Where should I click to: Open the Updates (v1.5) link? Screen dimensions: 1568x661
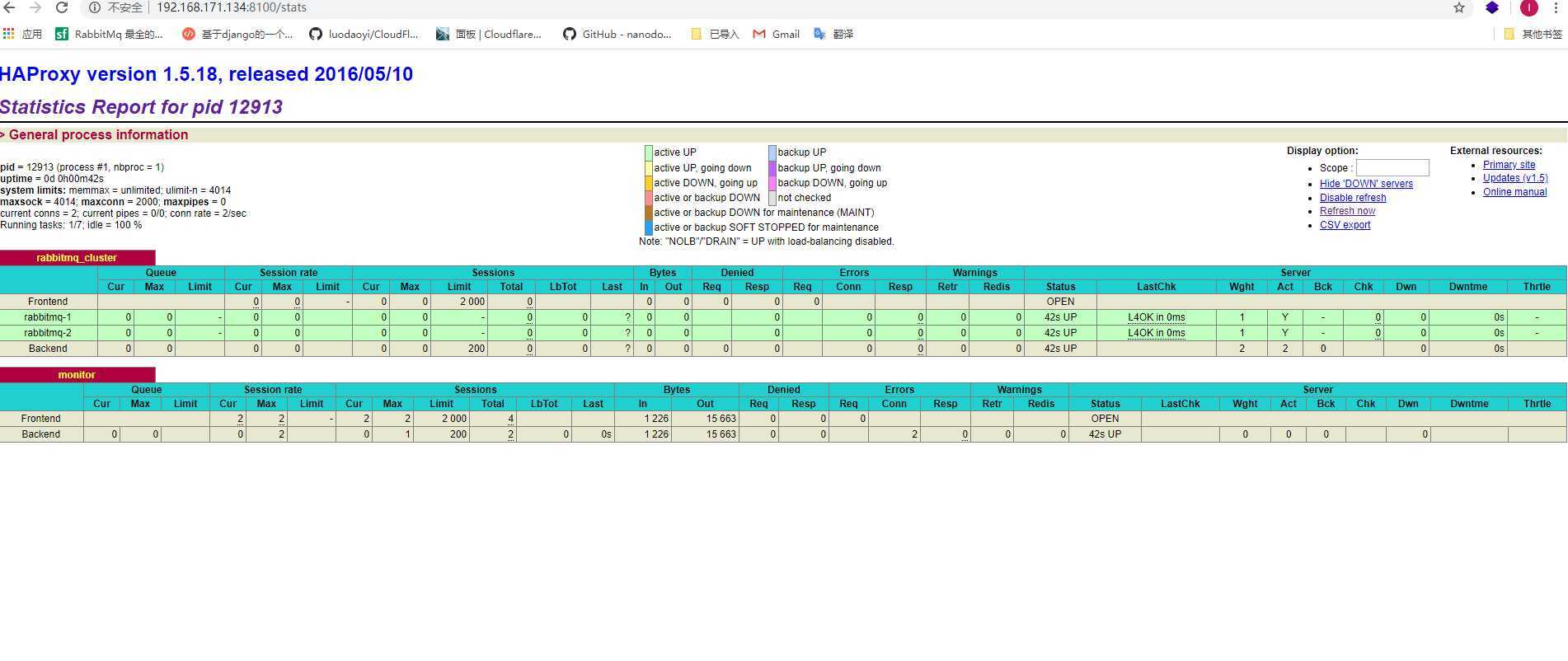click(1515, 178)
